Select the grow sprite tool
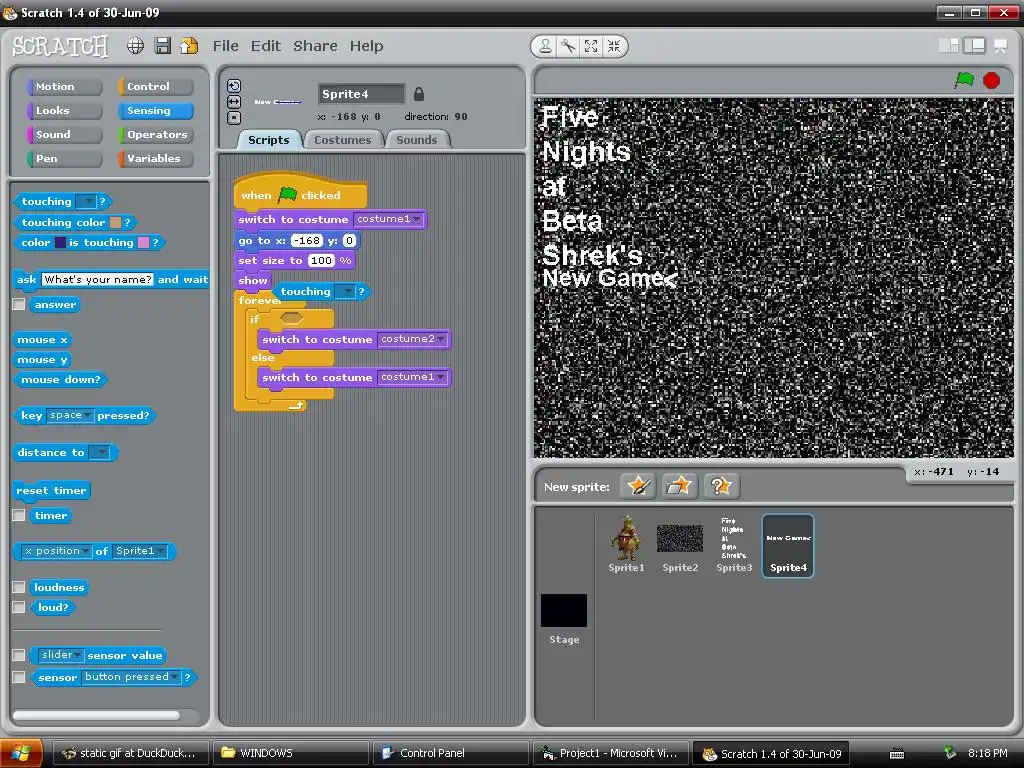This screenshot has height=768, width=1024. (591, 46)
